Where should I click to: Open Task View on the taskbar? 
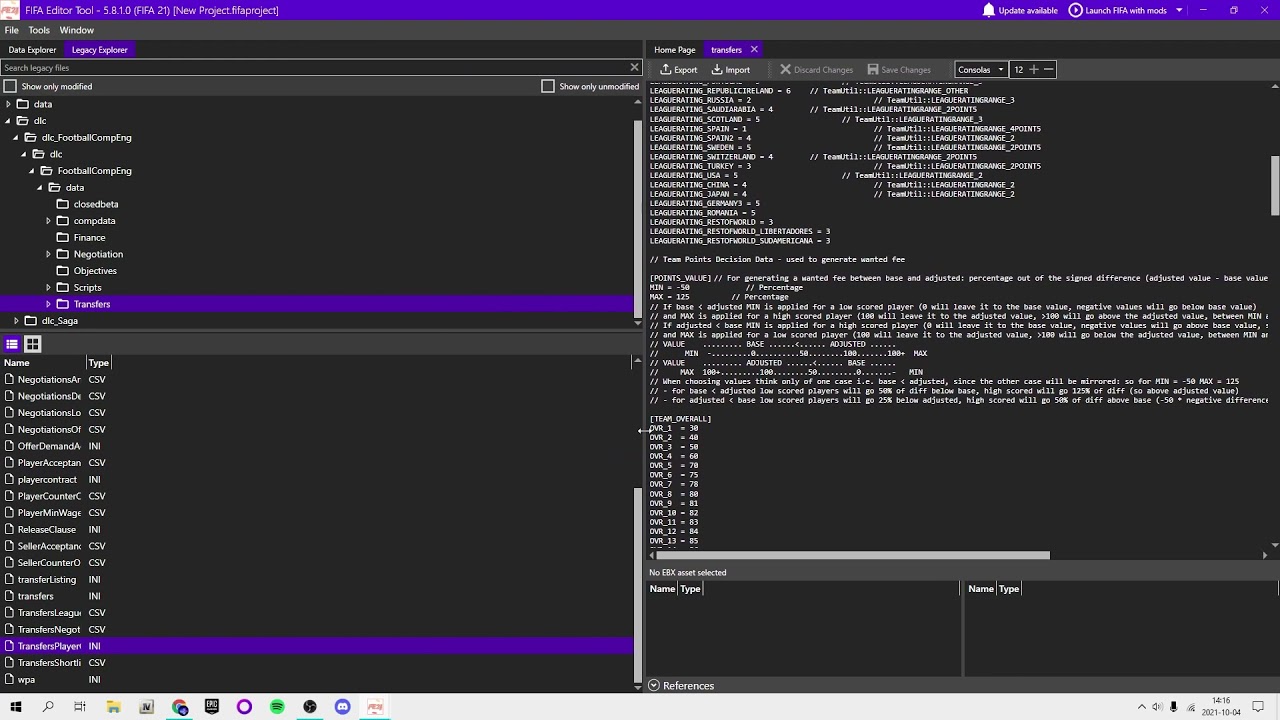tap(80, 707)
